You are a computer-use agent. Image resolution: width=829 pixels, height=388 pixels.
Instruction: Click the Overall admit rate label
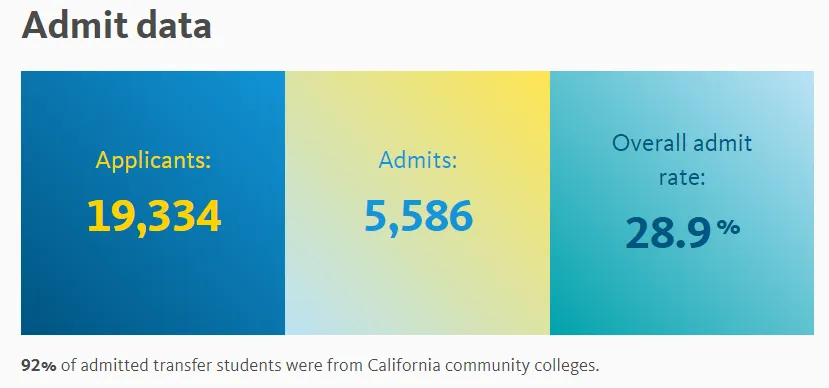click(682, 160)
